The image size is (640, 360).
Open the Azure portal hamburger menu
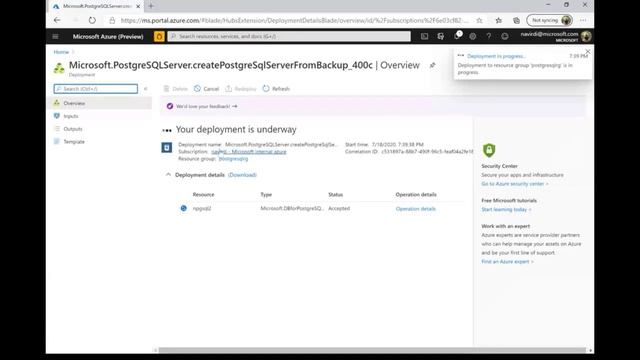click(56, 36)
